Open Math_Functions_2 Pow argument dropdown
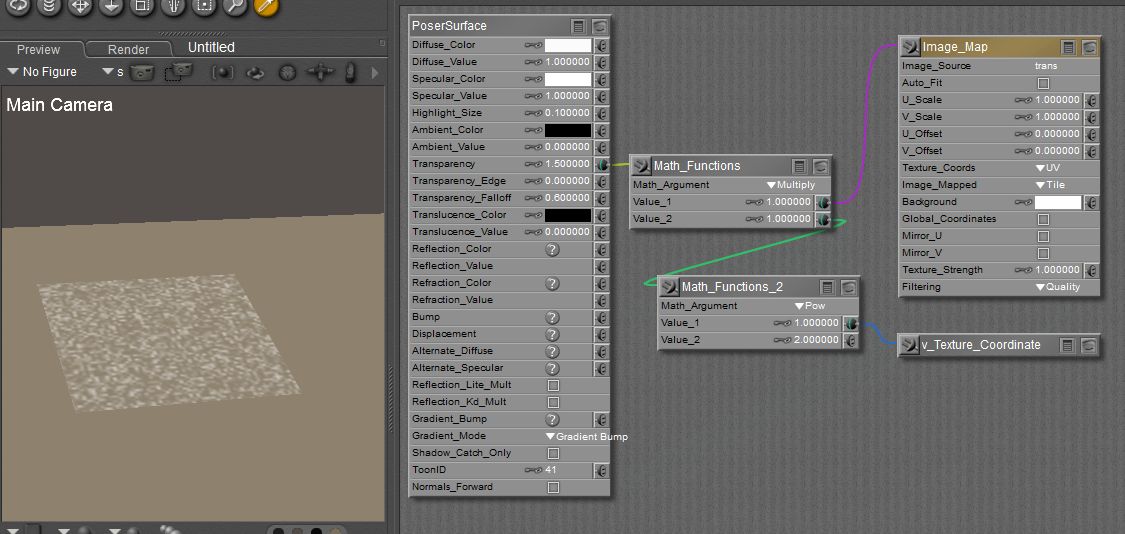Screen dimensions: 1125x534 [x=810, y=306]
